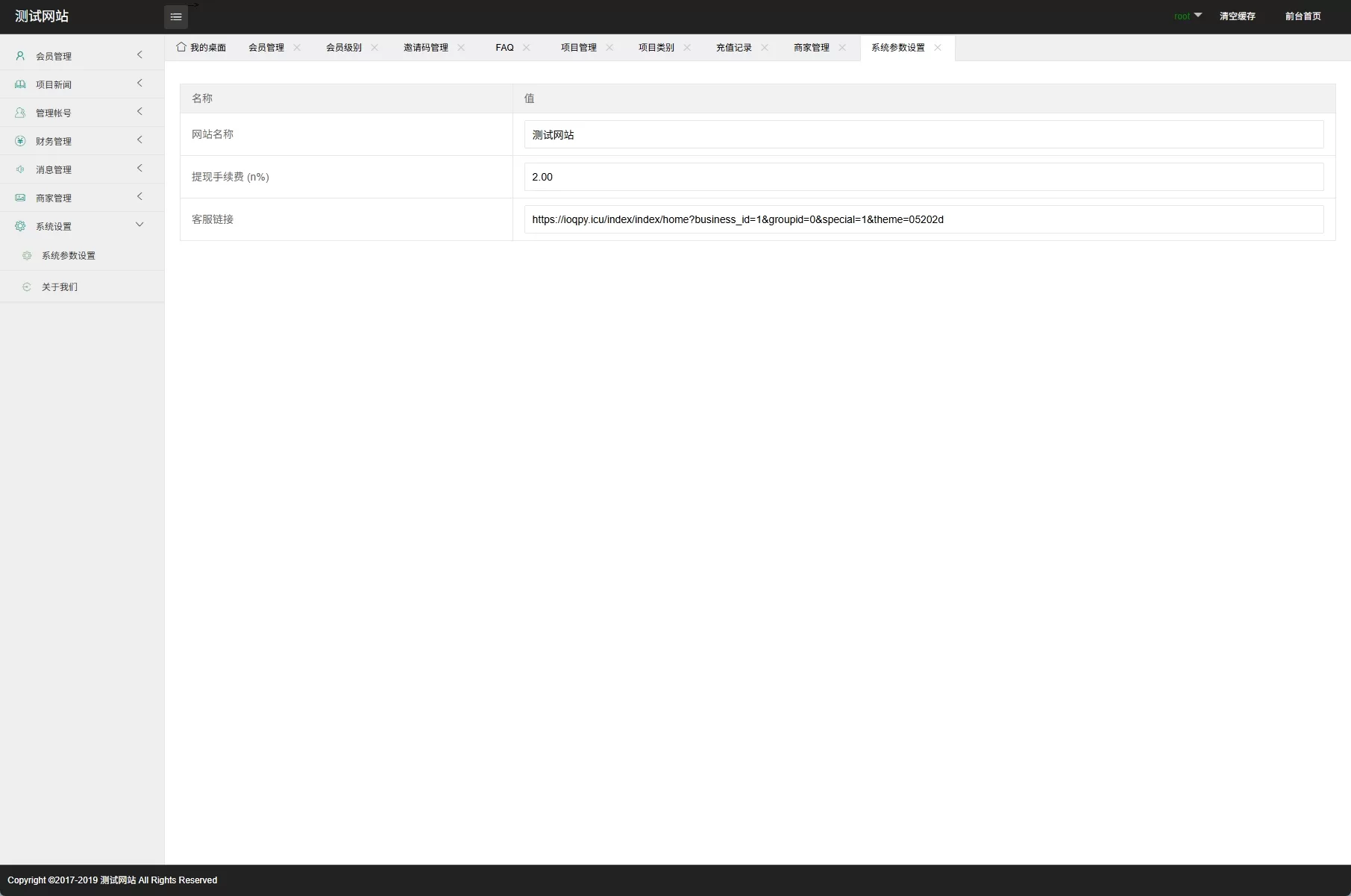
Task: Close the 充值记录 tab
Action: click(x=765, y=48)
